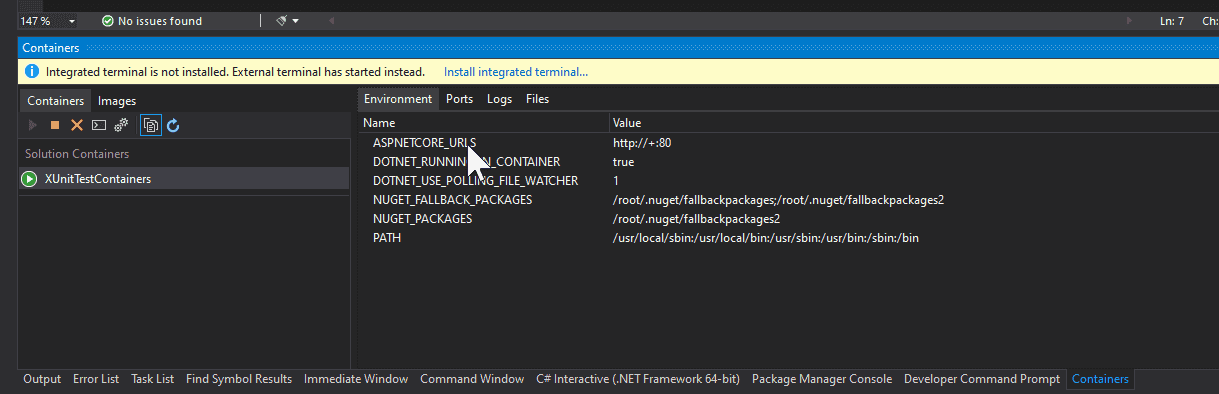Open the C# Interactive tab
The height and width of the screenshot is (394, 1219).
638,379
